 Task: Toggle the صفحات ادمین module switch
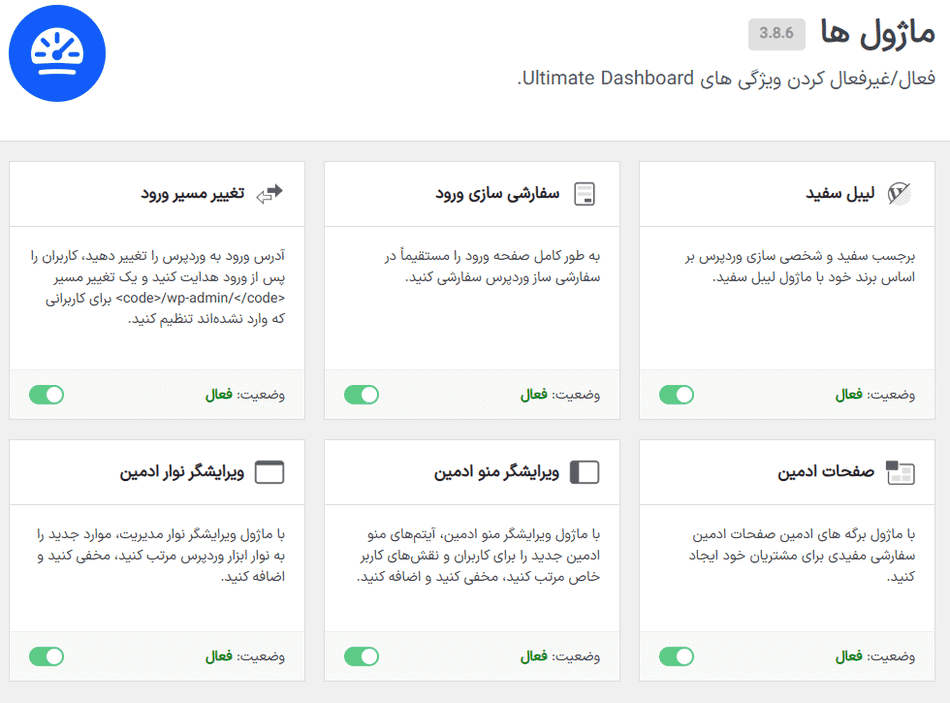click(x=677, y=656)
